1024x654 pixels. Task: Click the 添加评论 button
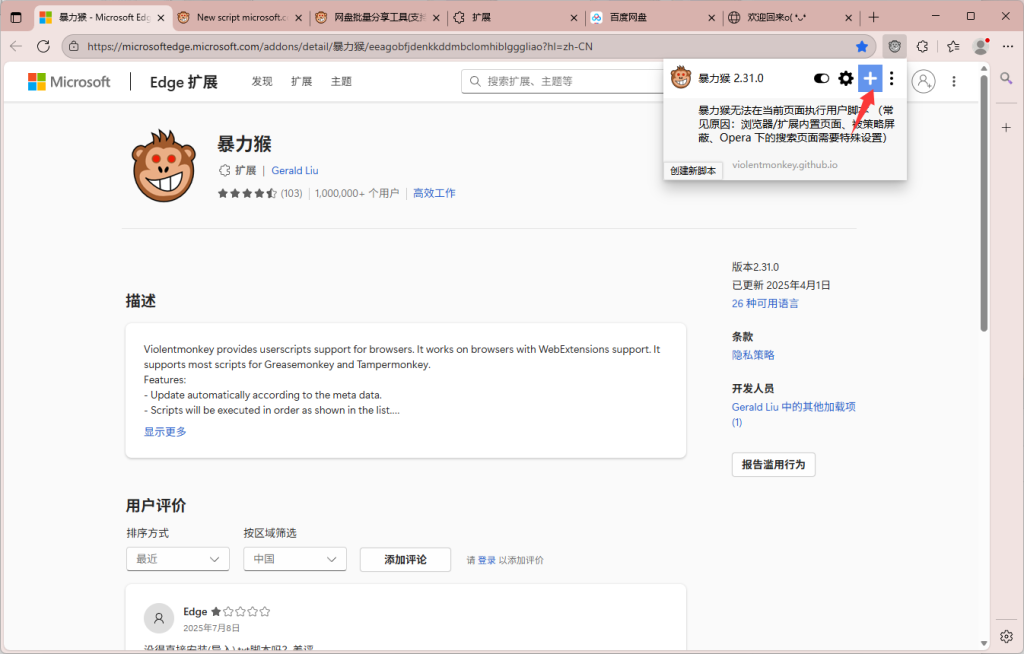405,559
